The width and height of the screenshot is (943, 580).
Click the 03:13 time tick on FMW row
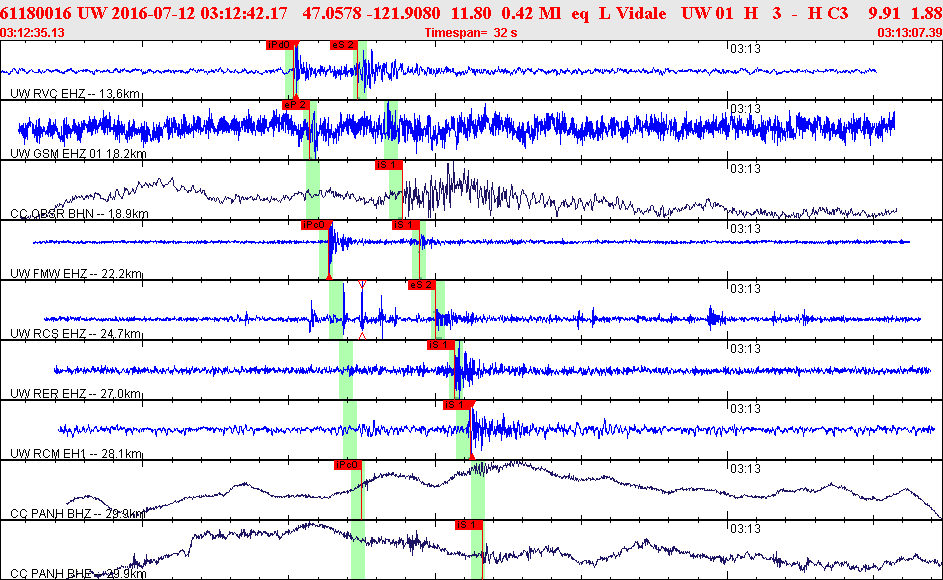(745, 229)
